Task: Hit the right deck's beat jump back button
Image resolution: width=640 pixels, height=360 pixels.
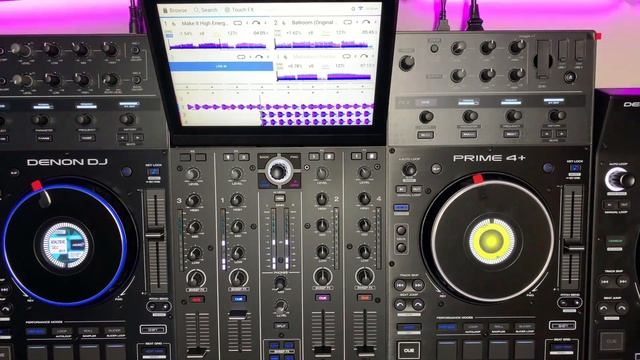Action: pyautogui.click(x=401, y=304)
